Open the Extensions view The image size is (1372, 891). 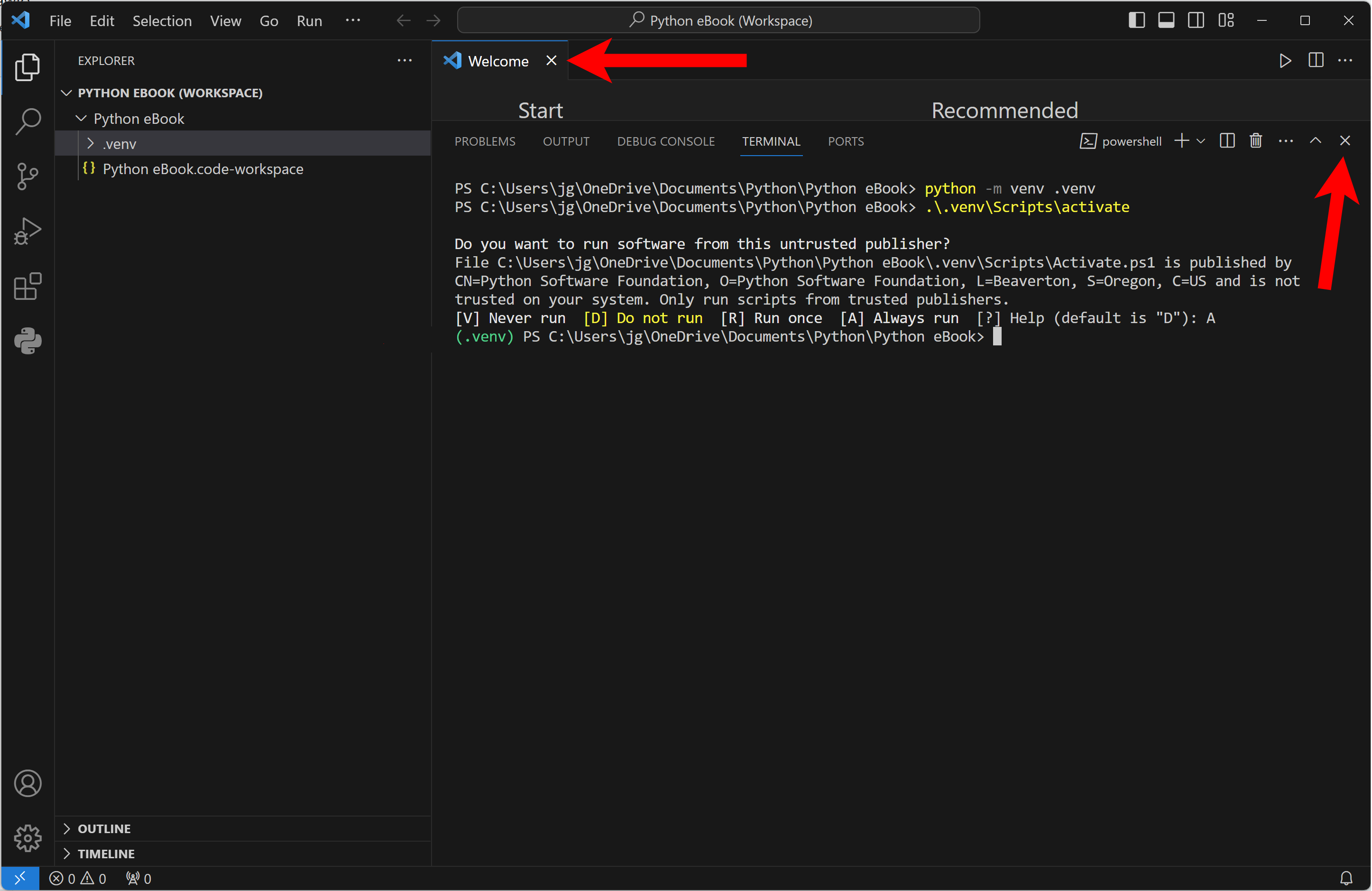27,286
